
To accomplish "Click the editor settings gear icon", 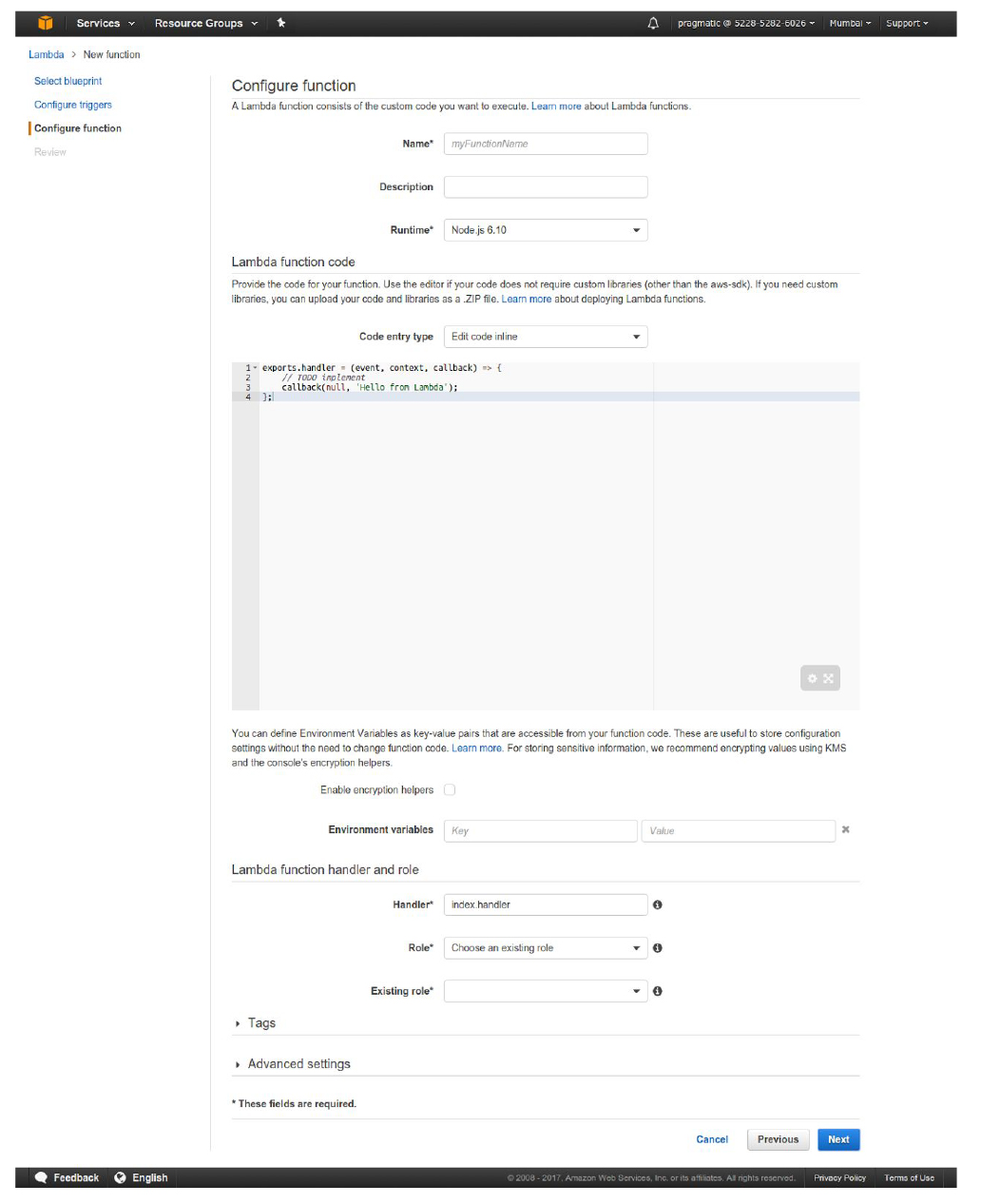I will point(812,678).
